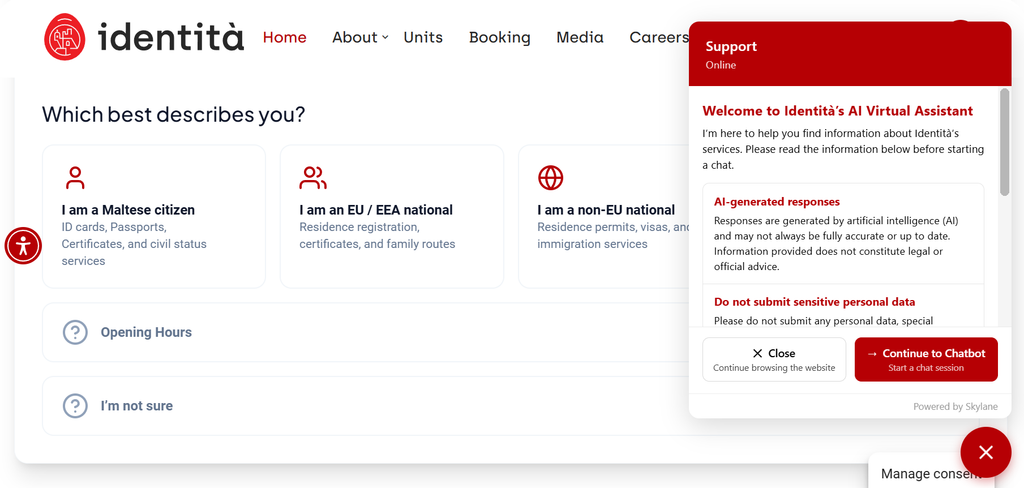
Task: Open the accessibility options icon
Action: point(24,246)
